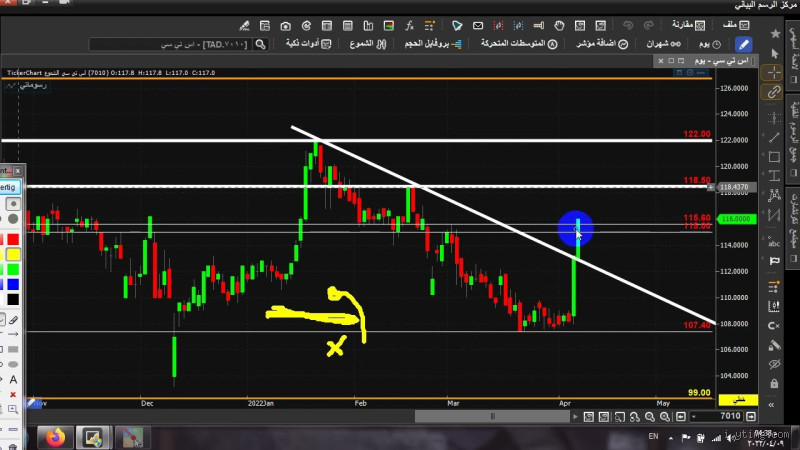Click the أدوات ذكية smart tools button
This screenshot has height=450, width=800.
(303, 44)
